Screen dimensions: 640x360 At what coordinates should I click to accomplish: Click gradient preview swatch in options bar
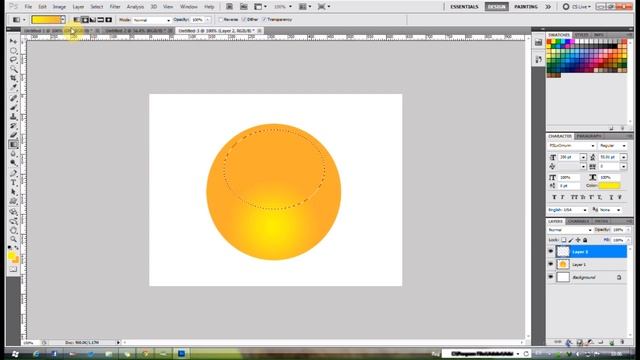(46, 20)
